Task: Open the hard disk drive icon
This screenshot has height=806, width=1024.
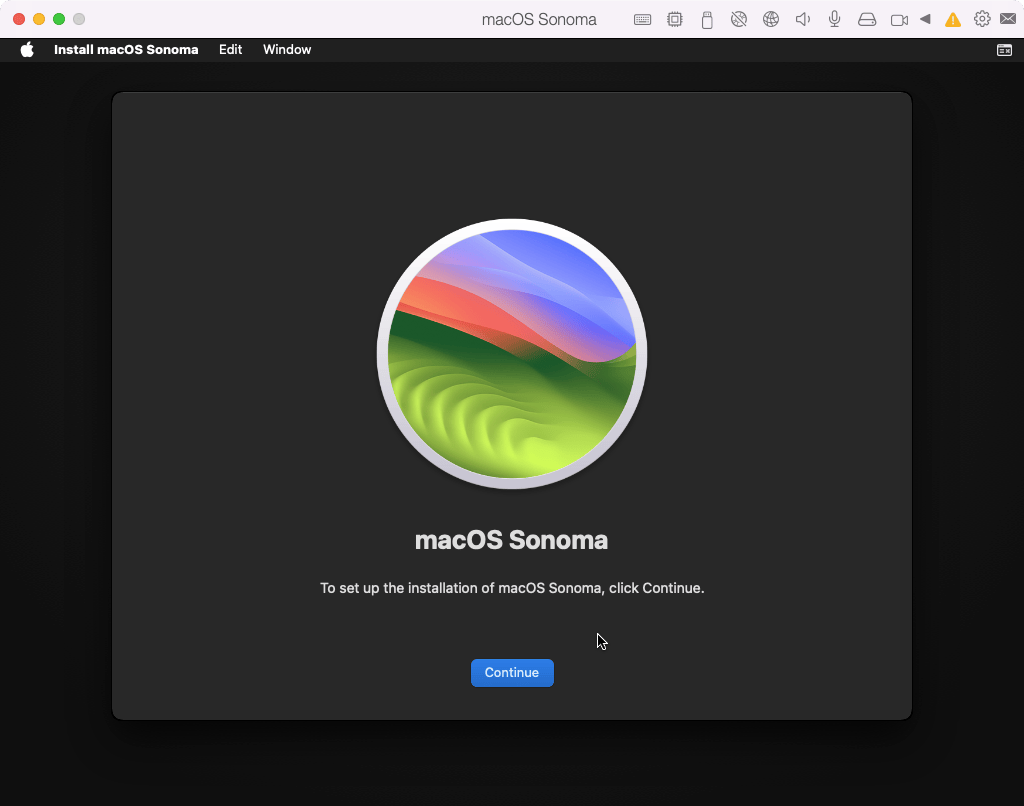Action: (x=867, y=19)
